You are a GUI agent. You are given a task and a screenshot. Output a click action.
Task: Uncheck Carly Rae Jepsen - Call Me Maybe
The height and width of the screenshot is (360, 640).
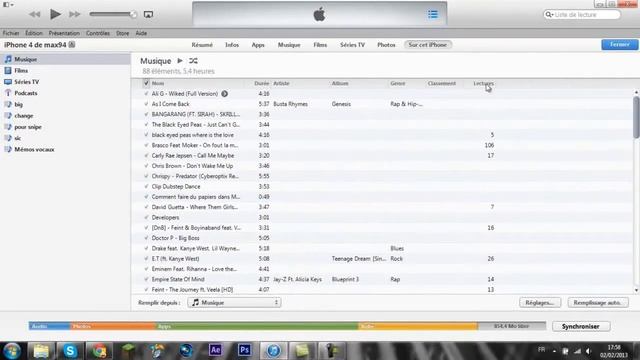[146, 156]
